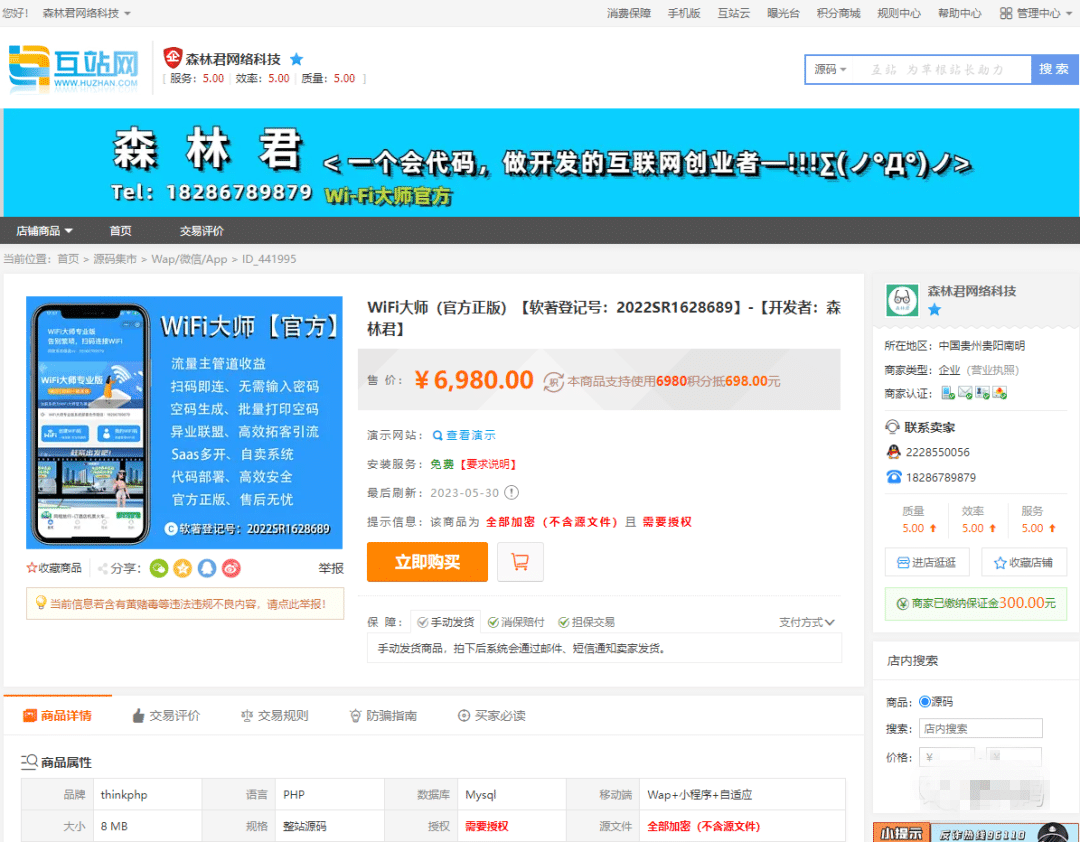Share via green WeChat icon

click(x=159, y=568)
